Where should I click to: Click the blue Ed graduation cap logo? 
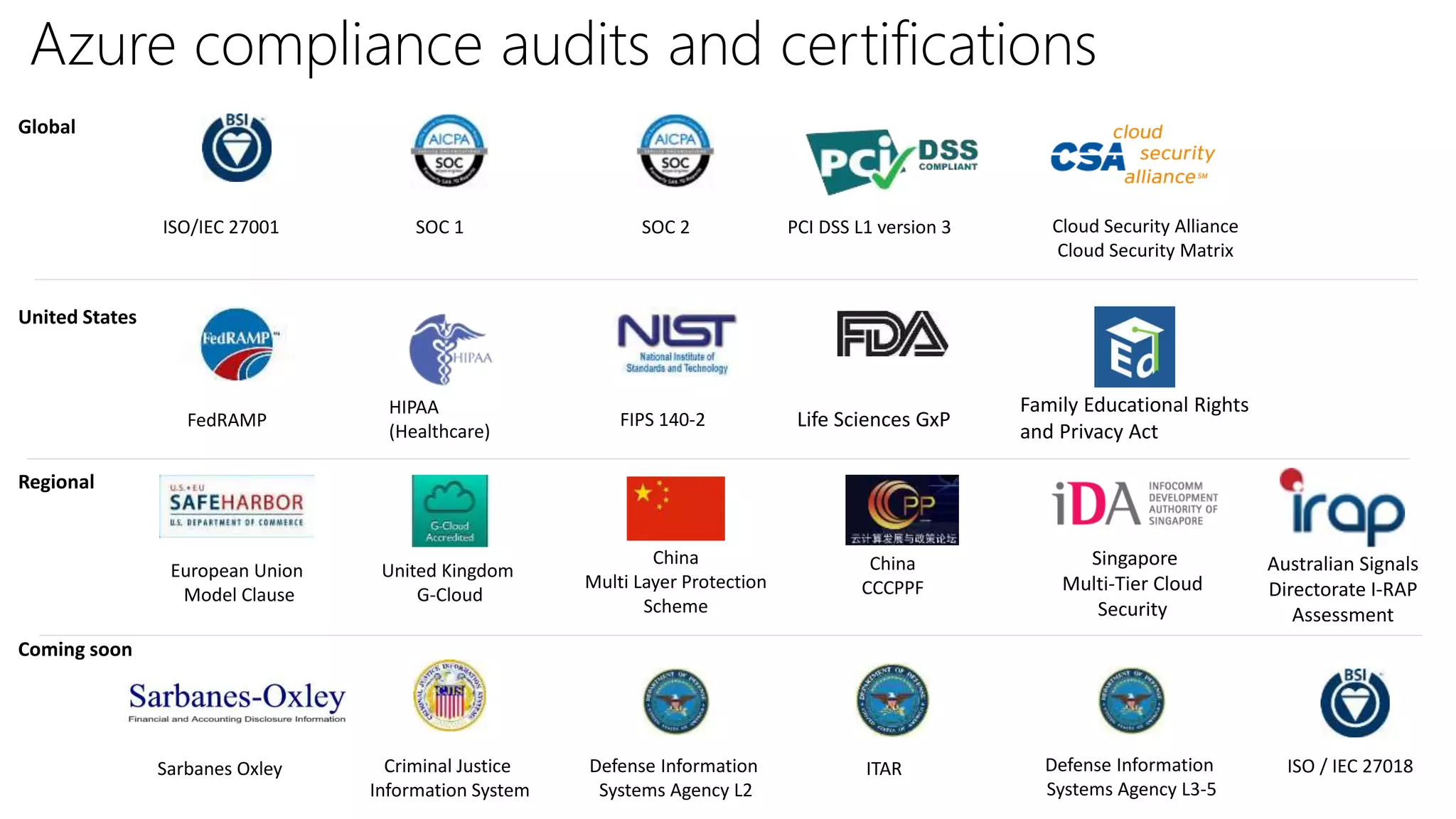coord(1134,346)
